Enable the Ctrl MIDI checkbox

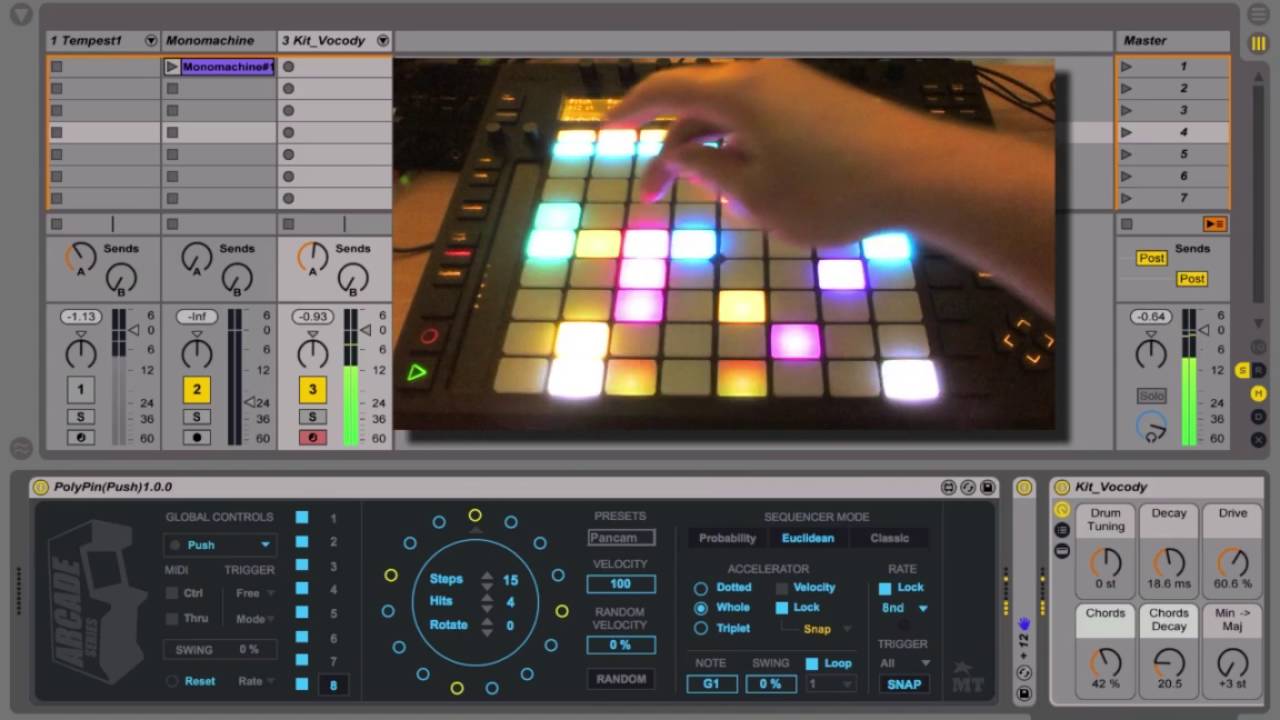[x=174, y=594]
